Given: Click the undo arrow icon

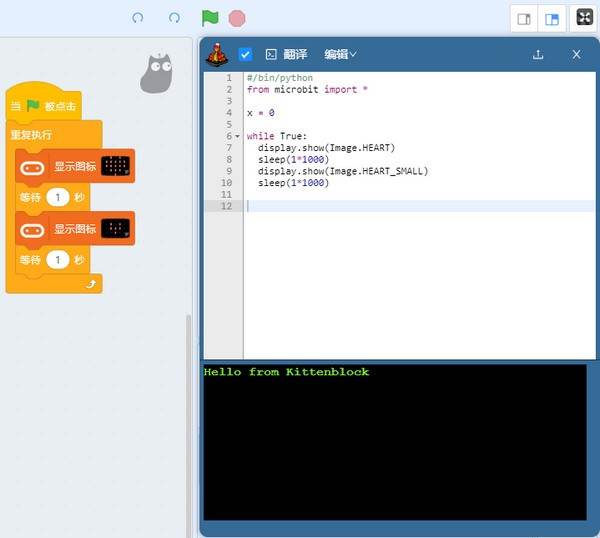Looking at the screenshot, I should 138,18.
